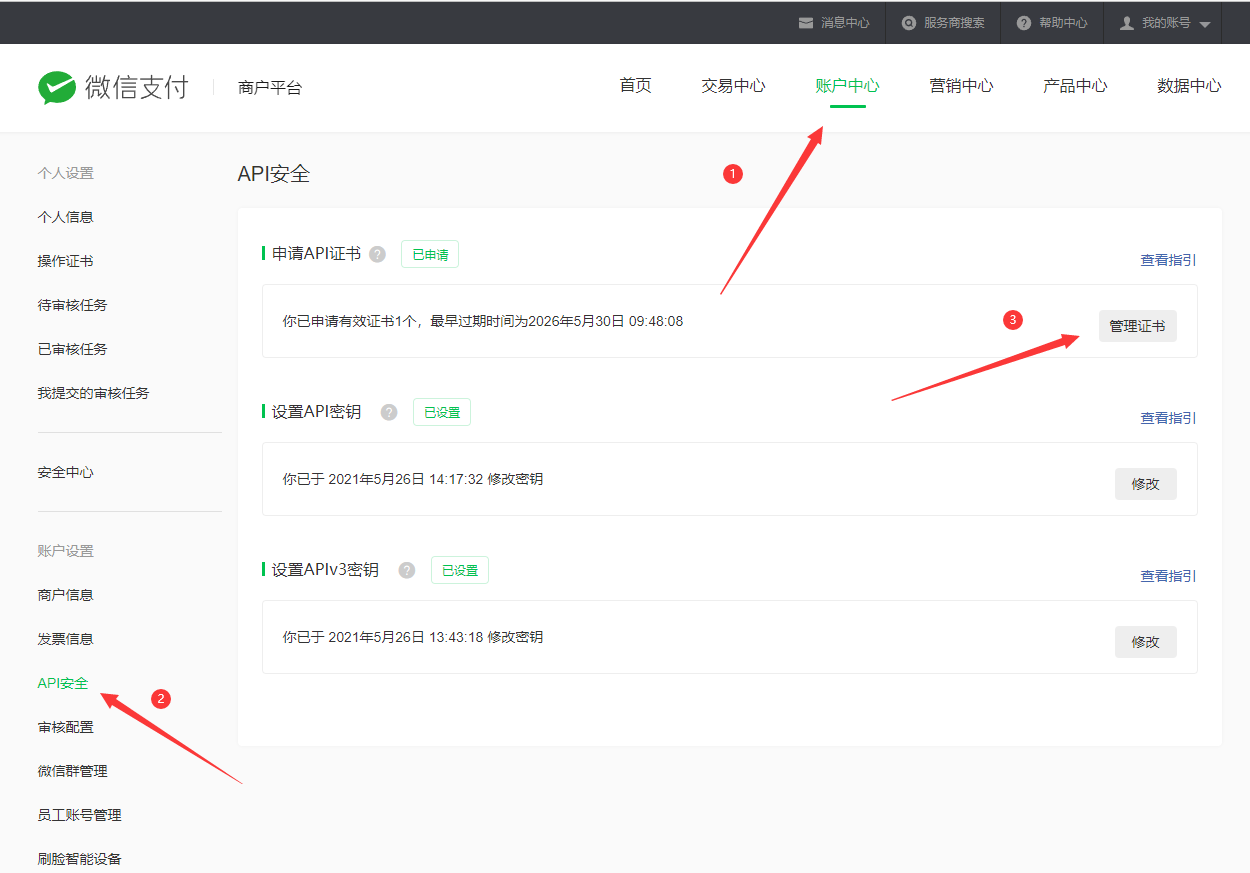Open 帮助中心 in the top bar
The width and height of the screenshot is (1250, 873).
[x=1063, y=23]
